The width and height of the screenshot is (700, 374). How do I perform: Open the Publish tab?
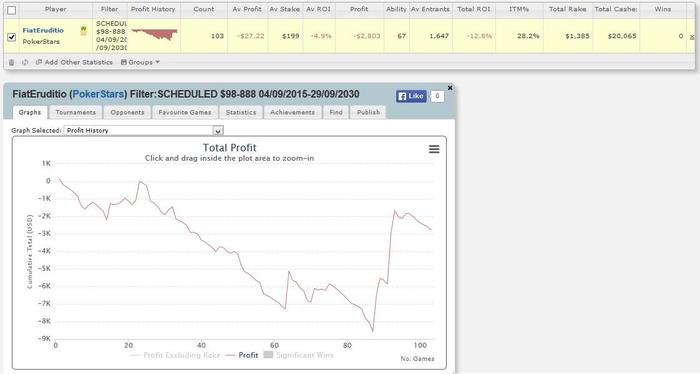pos(368,112)
